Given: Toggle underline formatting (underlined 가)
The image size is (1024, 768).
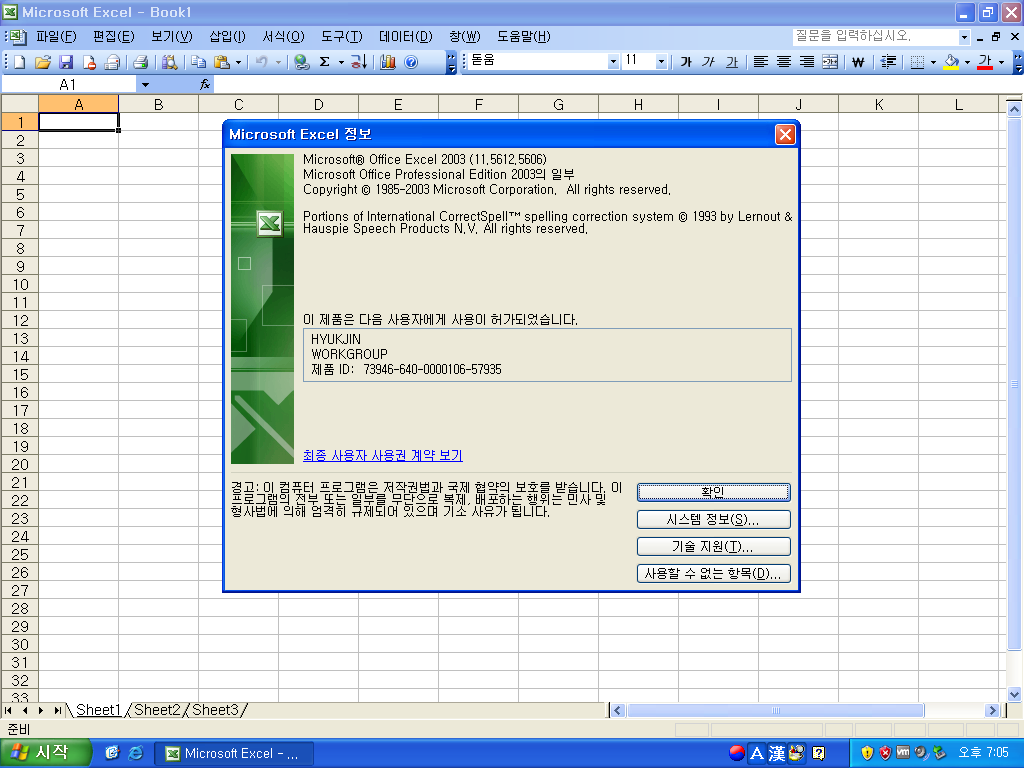Looking at the screenshot, I should coord(732,62).
